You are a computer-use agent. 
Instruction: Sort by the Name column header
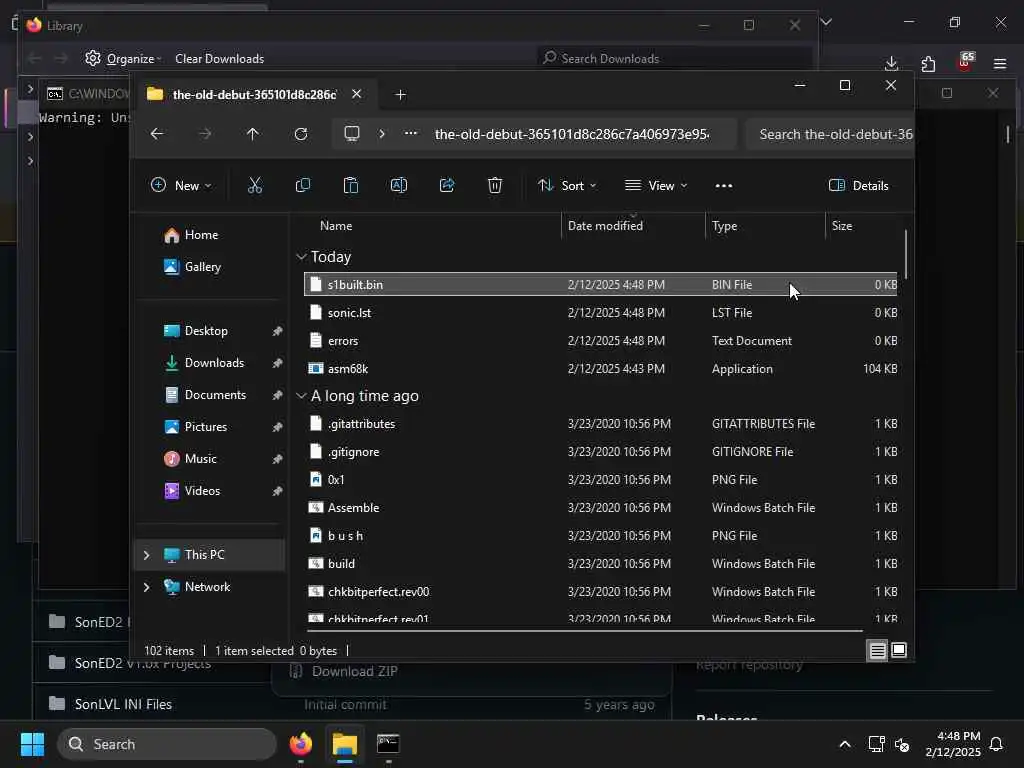click(336, 226)
